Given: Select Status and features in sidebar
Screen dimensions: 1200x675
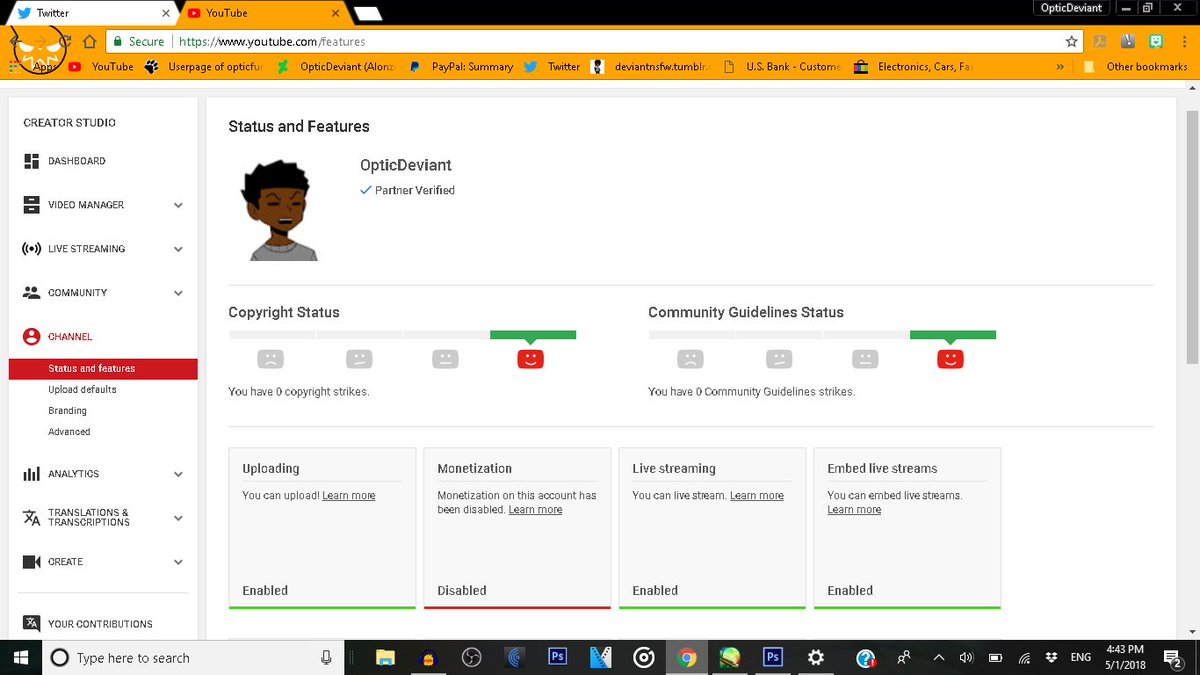Looking at the screenshot, I should point(103,368).
